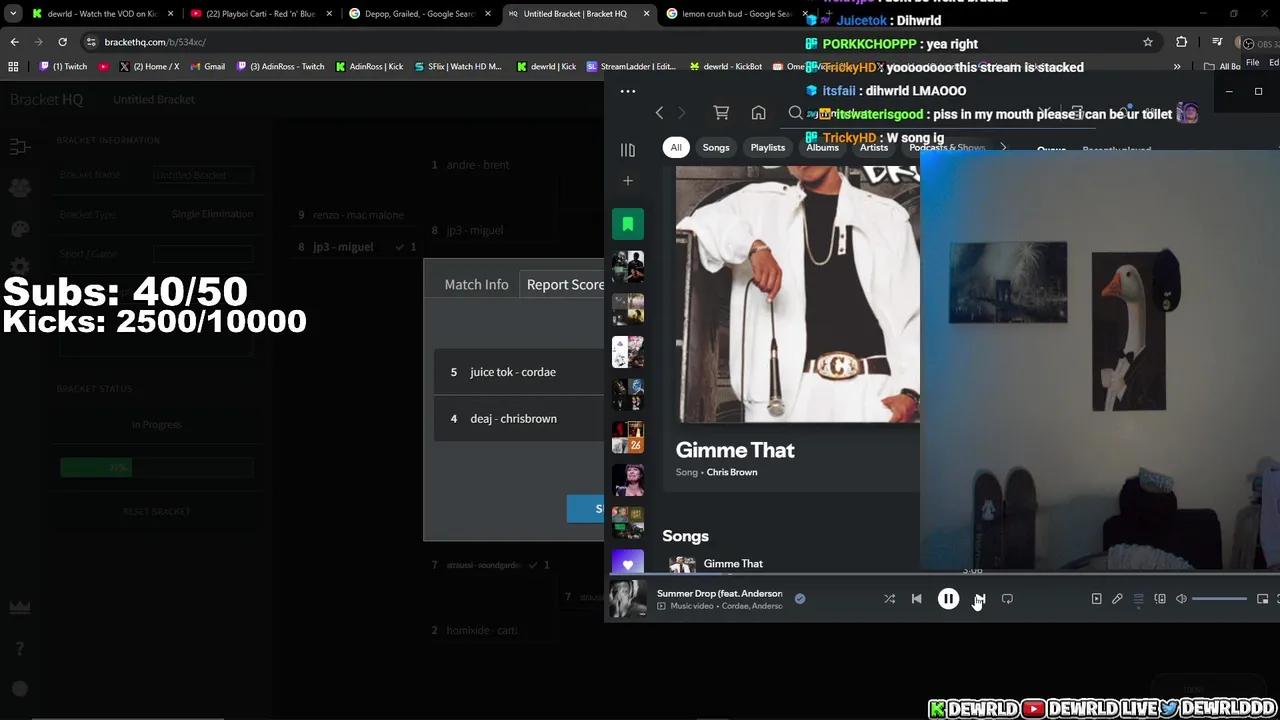Image resolution: width=1280 pixels, height=720 pixels.
Task: Open the Now Playing view icon
Action: coord(1096,599)
